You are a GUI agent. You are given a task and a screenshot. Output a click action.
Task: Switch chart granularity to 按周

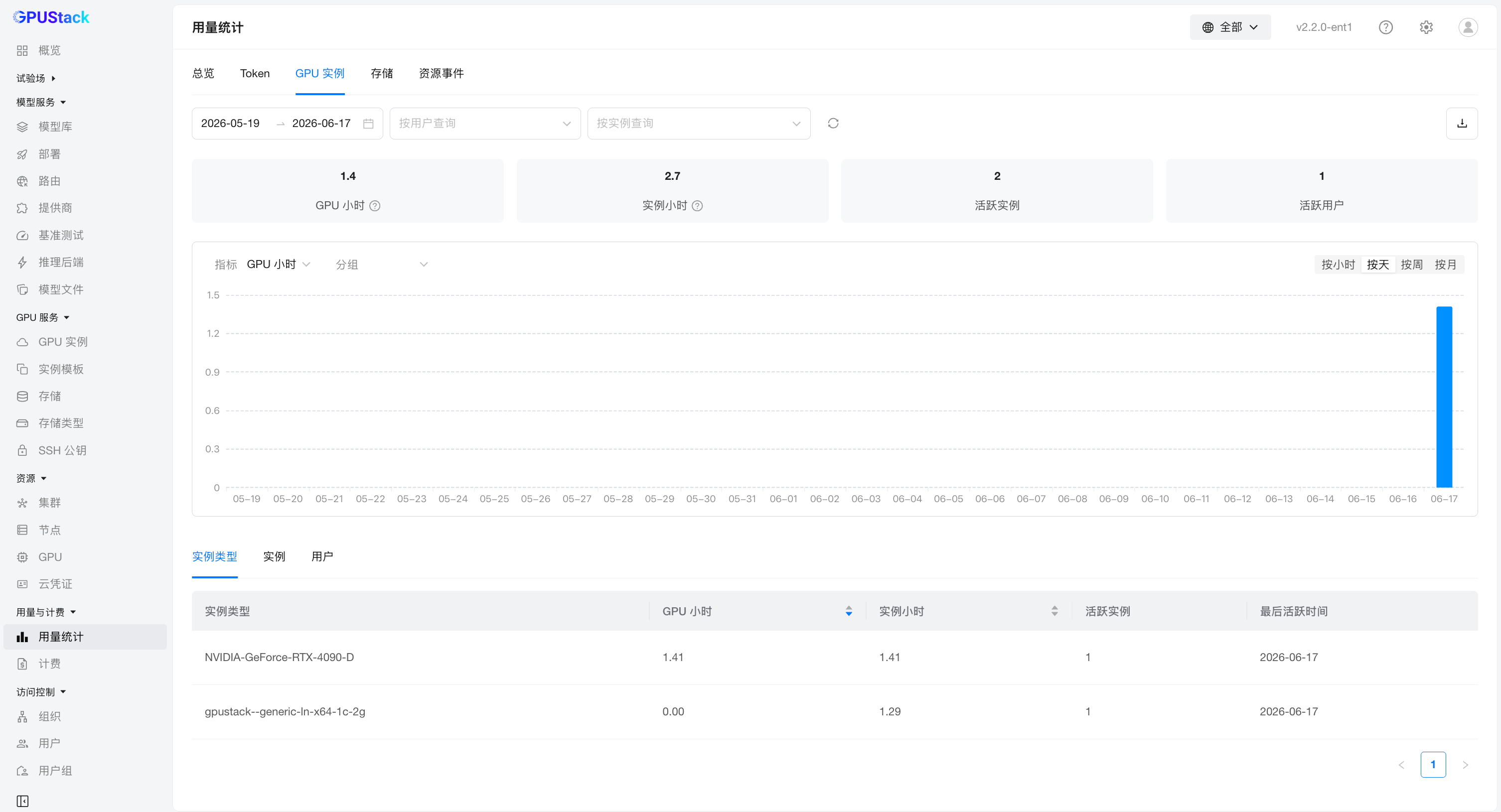(1411, 265)
